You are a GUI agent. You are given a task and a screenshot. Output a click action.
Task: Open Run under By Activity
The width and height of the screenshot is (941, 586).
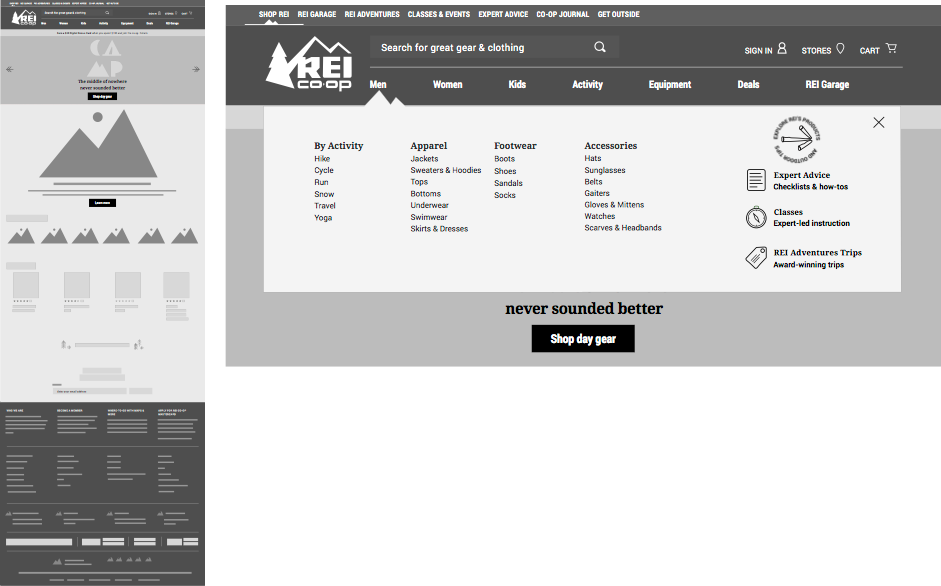(x=322, y=183)
